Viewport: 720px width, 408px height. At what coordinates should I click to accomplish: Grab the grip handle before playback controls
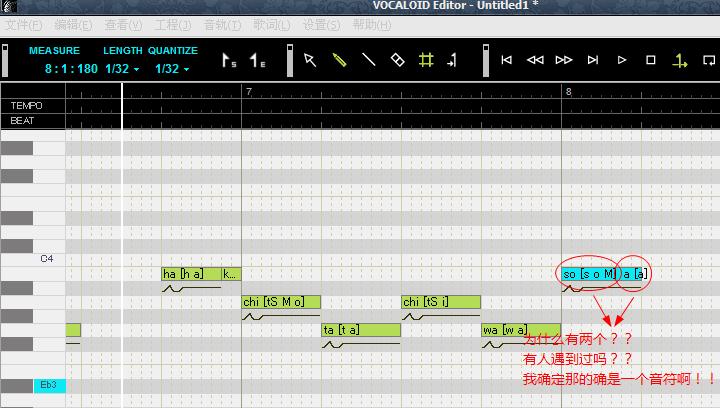(x=486, y=60)
